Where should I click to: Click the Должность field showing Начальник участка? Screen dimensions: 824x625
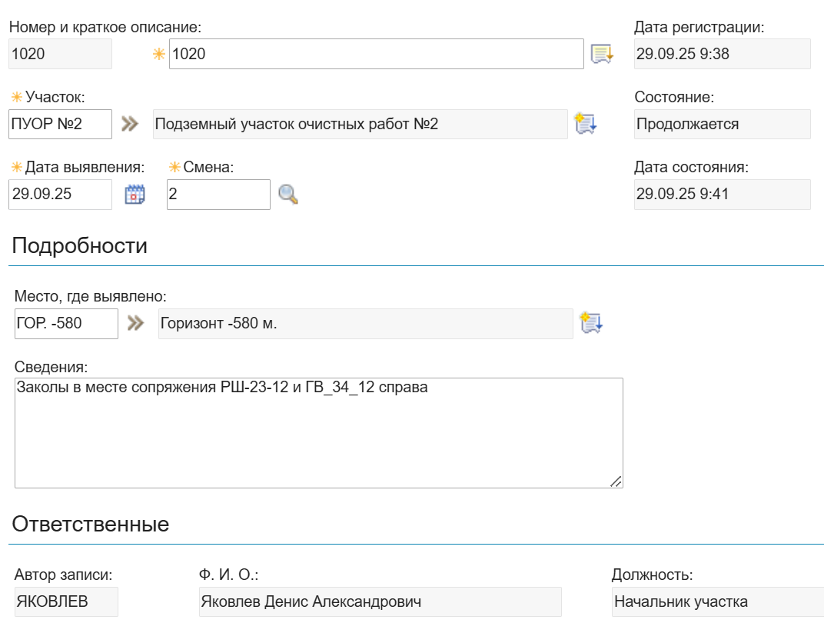click(x=712, y=601)
